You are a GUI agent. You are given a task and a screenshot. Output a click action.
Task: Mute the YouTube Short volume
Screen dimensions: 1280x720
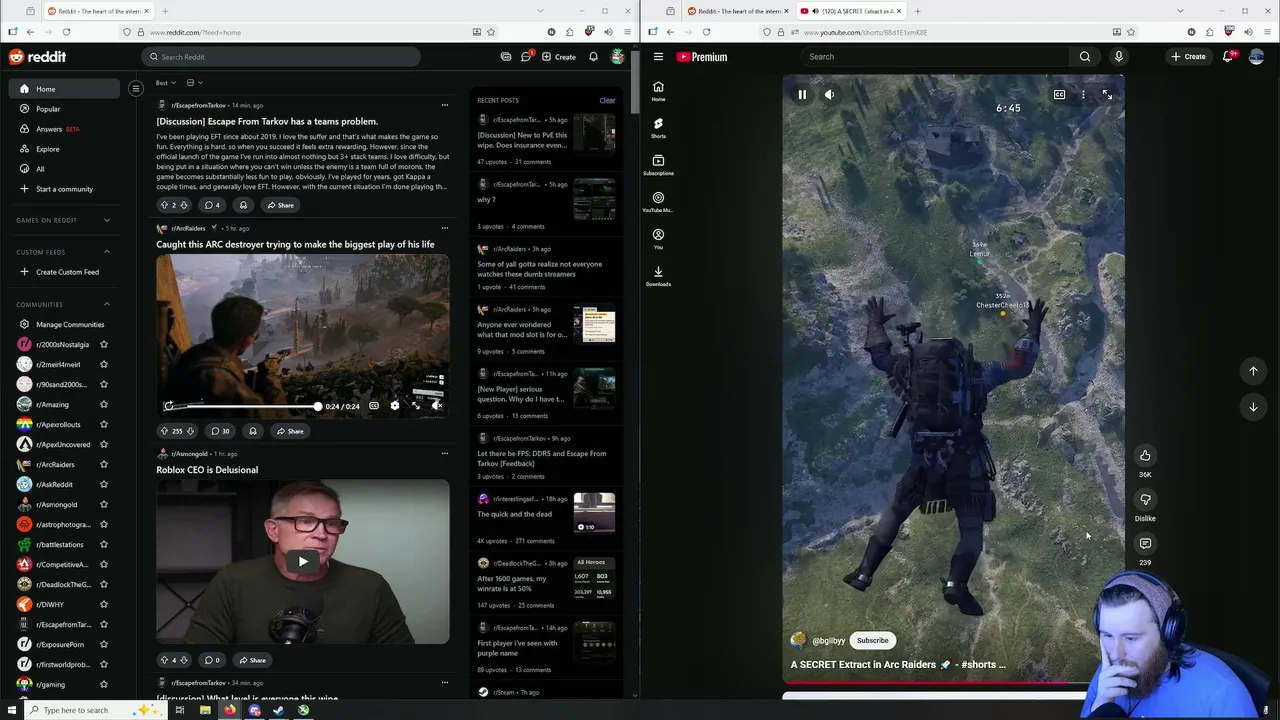829,95
